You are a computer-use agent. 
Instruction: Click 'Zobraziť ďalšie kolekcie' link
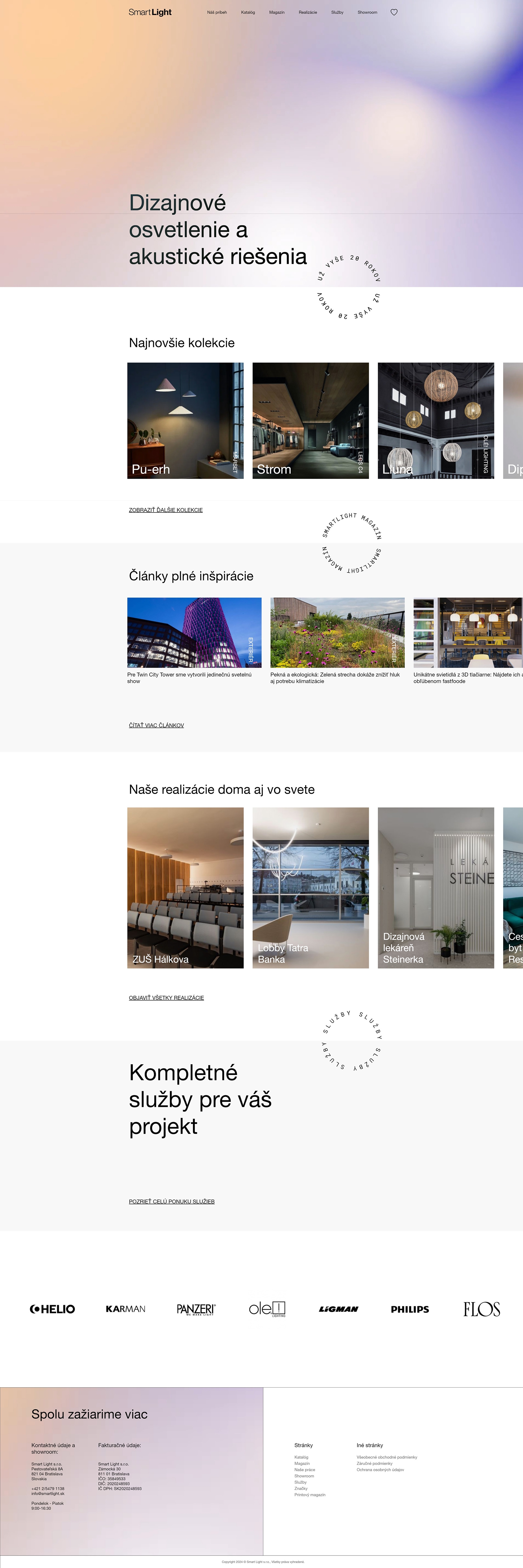click(166, 510)
